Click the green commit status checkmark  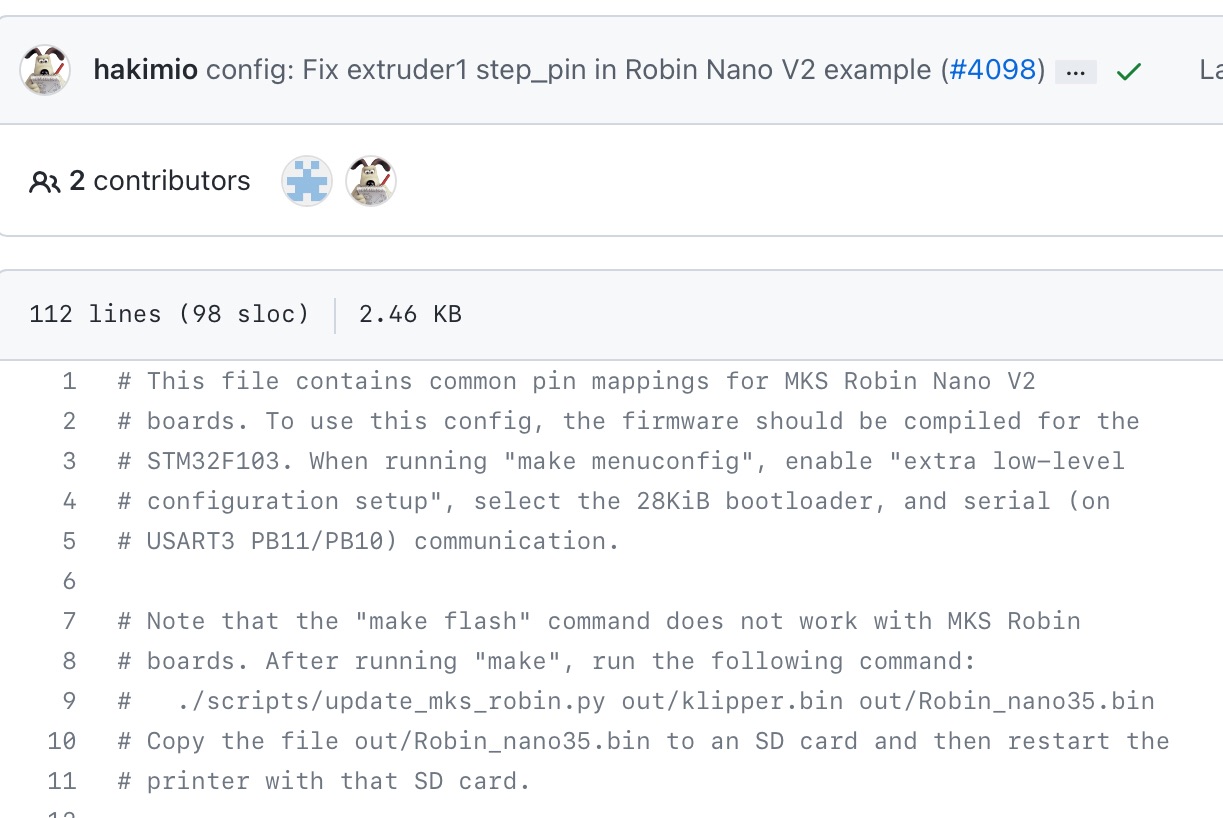coord(1129,72)
